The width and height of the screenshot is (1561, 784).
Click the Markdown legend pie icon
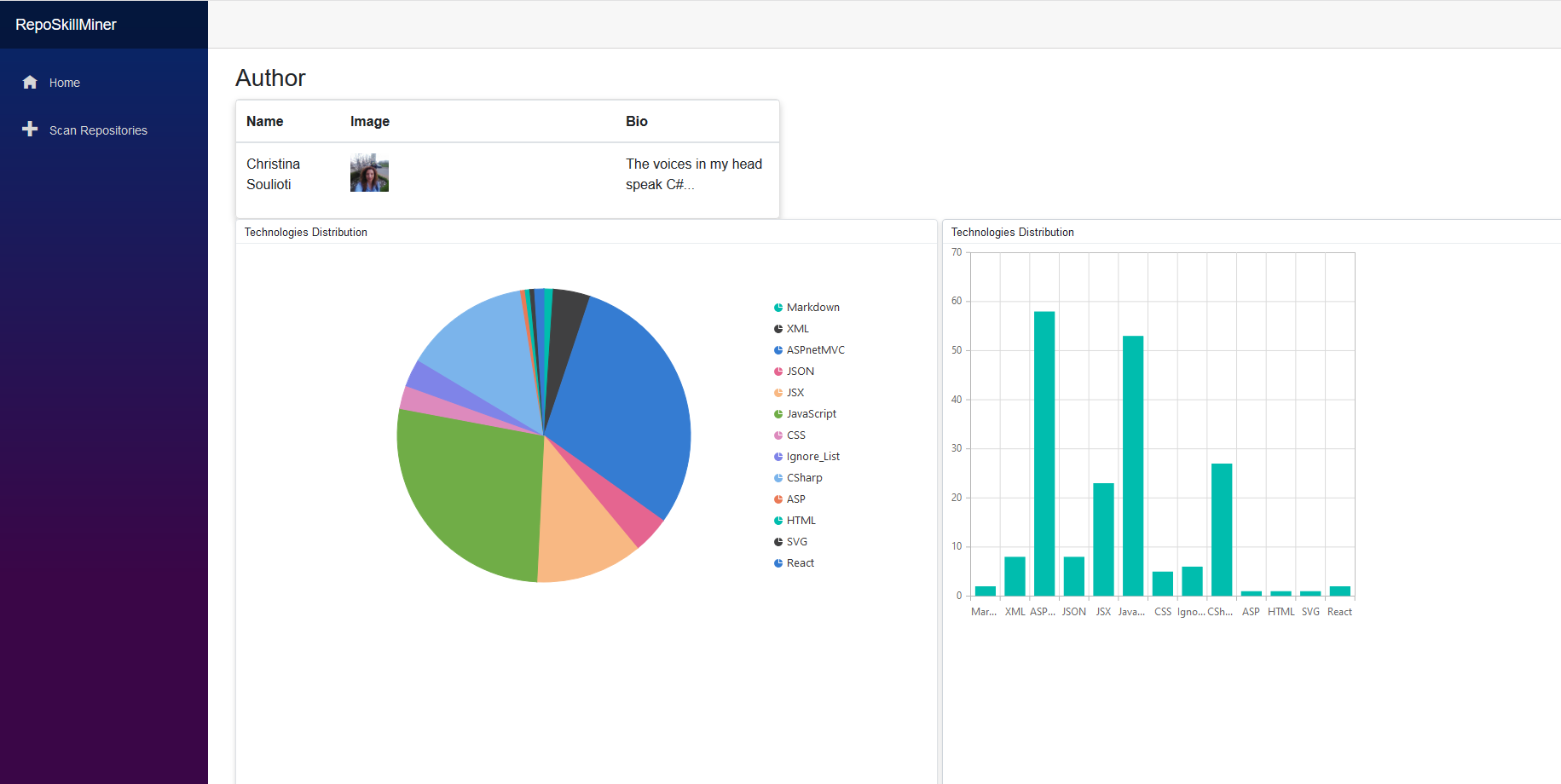pyautogui.click(x=778, y=308)
